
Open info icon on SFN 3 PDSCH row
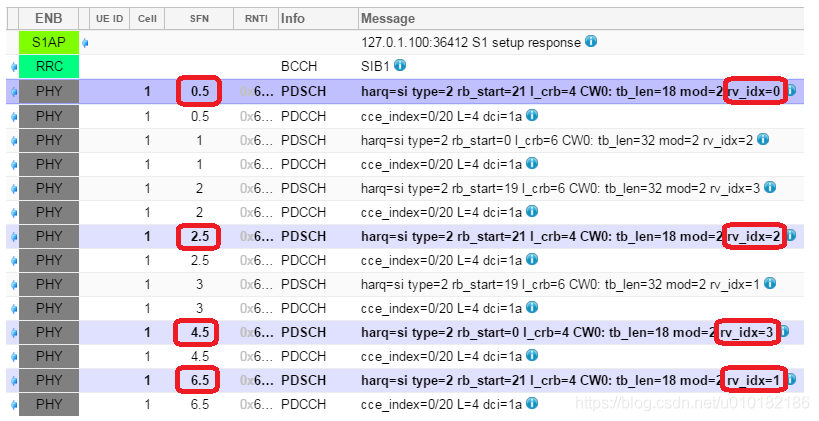[x=769, y=283]
